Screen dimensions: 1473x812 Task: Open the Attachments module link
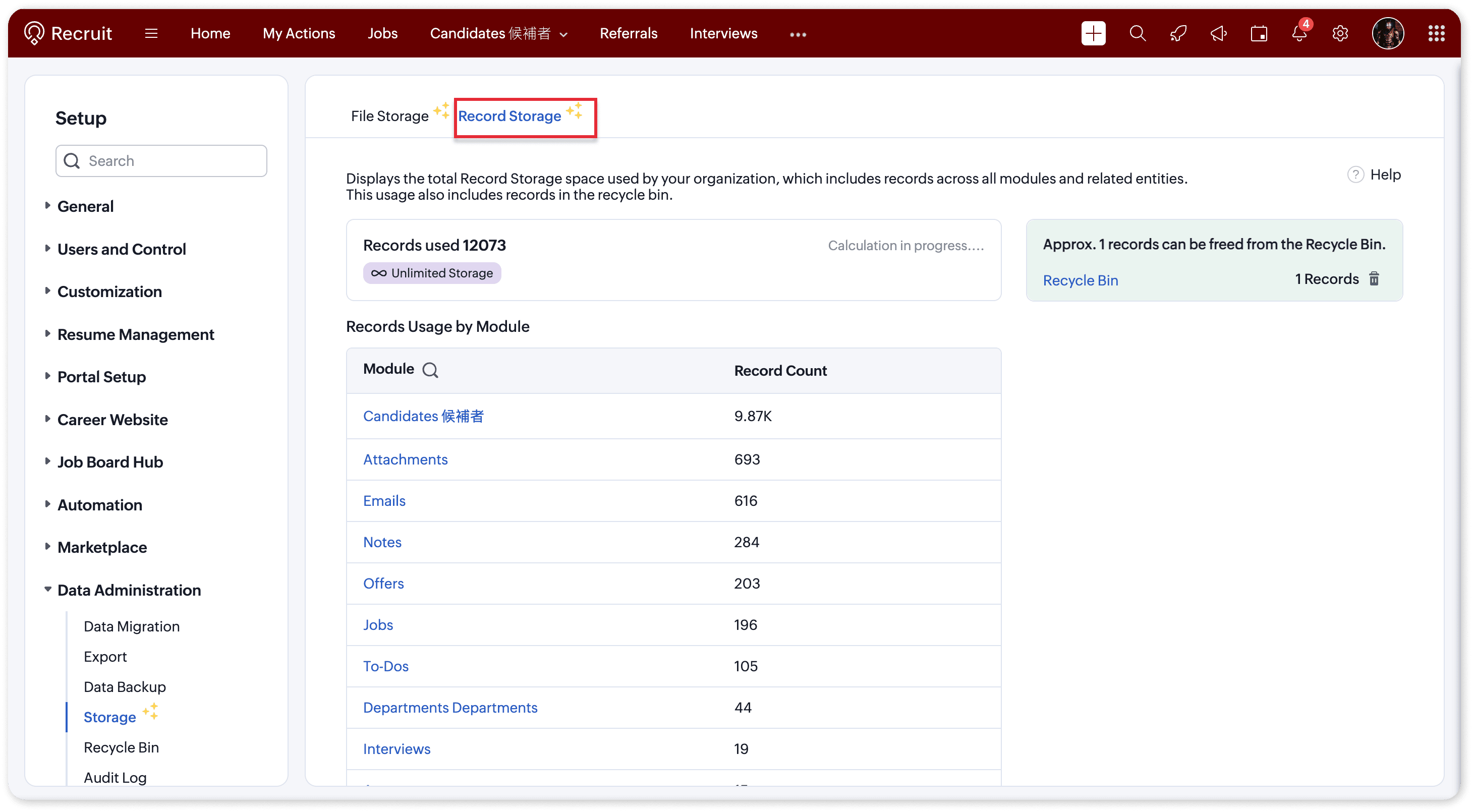[405, 459]
